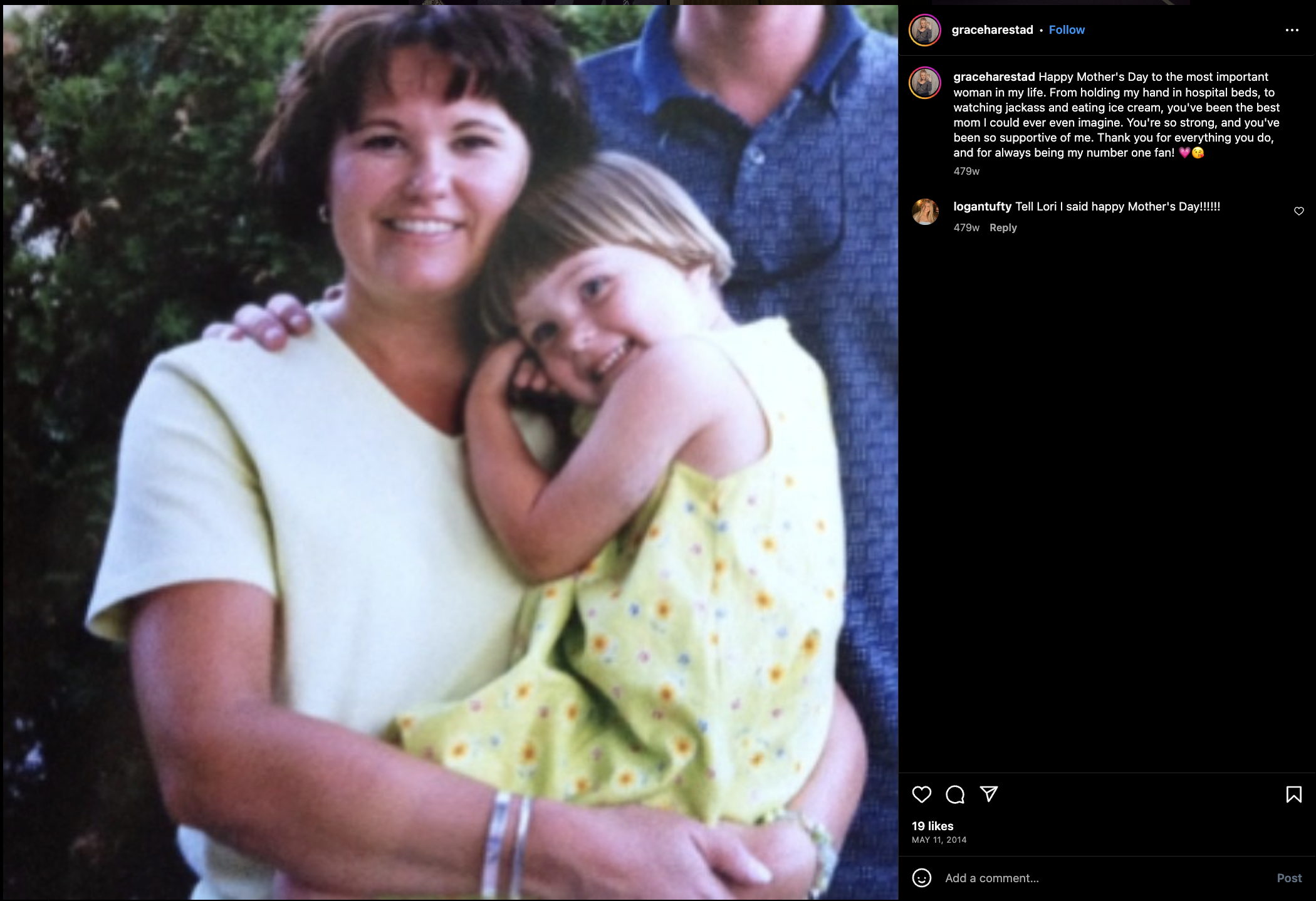
Task: Open the MAY 11, 2014 post date link
Action: (939, 840)
